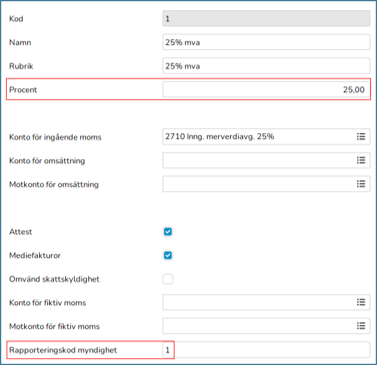Enable Omvänd skattskyldighet checkbox
This screenshot has height=365, width=377.
coord(168,279)
